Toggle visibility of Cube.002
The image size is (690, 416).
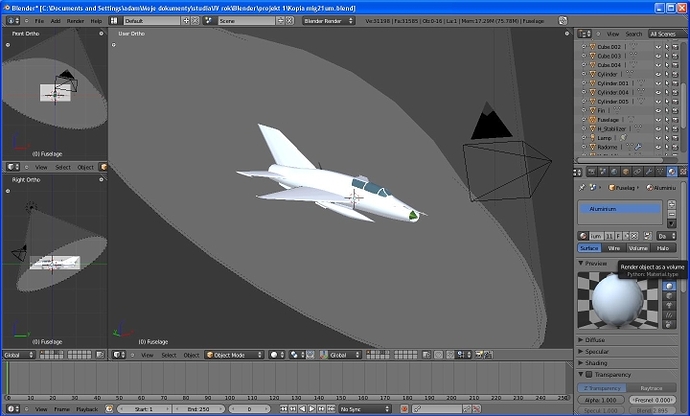(658, 47)
